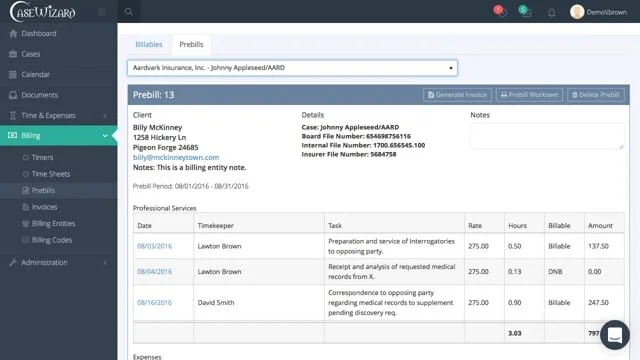Click the Billing money icon

pos(13,135)
